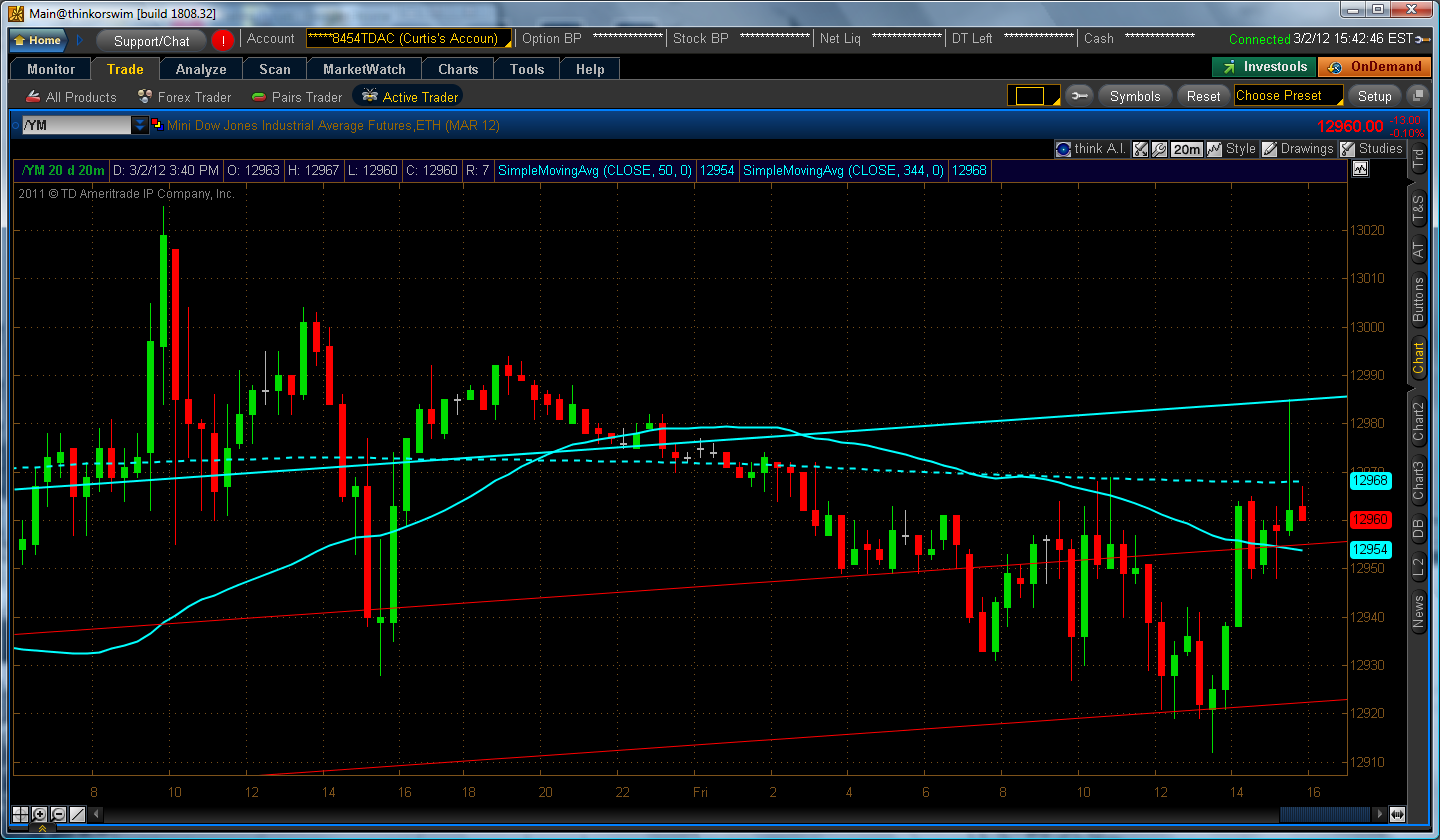Screen dimensions: 1440x840
Task: Switch to the MarketWatch tab
Action: pos(364,69)
